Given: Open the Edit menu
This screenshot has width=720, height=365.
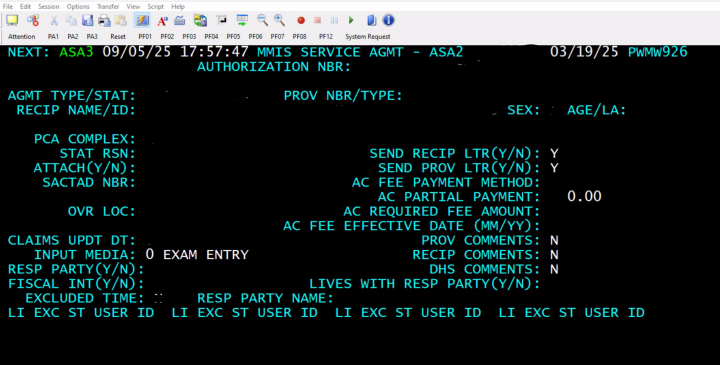Looking at the screenshot, I should tap(25, 6).
